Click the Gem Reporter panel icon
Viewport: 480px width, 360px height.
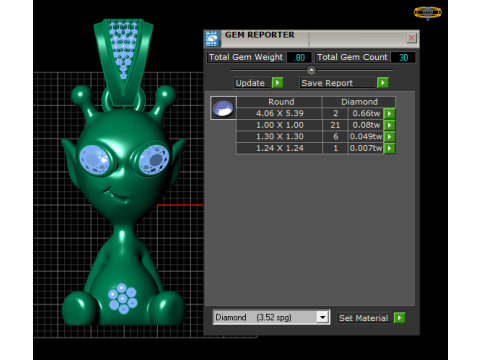pos(212,39)
